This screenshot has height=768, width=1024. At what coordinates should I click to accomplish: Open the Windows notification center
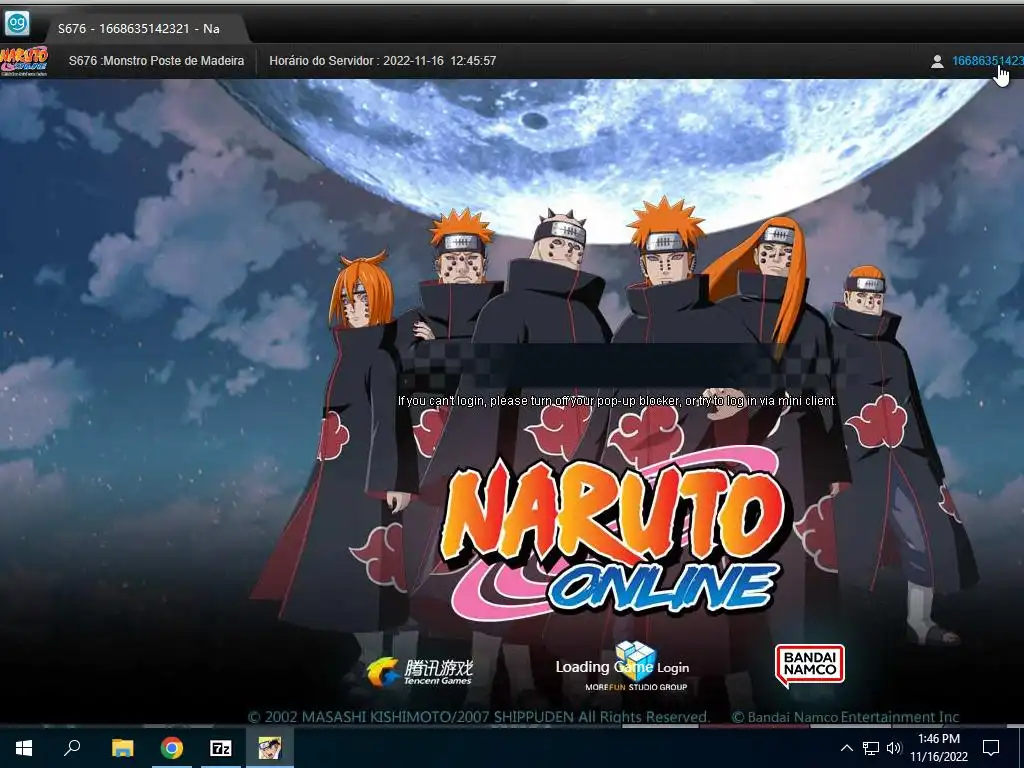tap(991, 748)
